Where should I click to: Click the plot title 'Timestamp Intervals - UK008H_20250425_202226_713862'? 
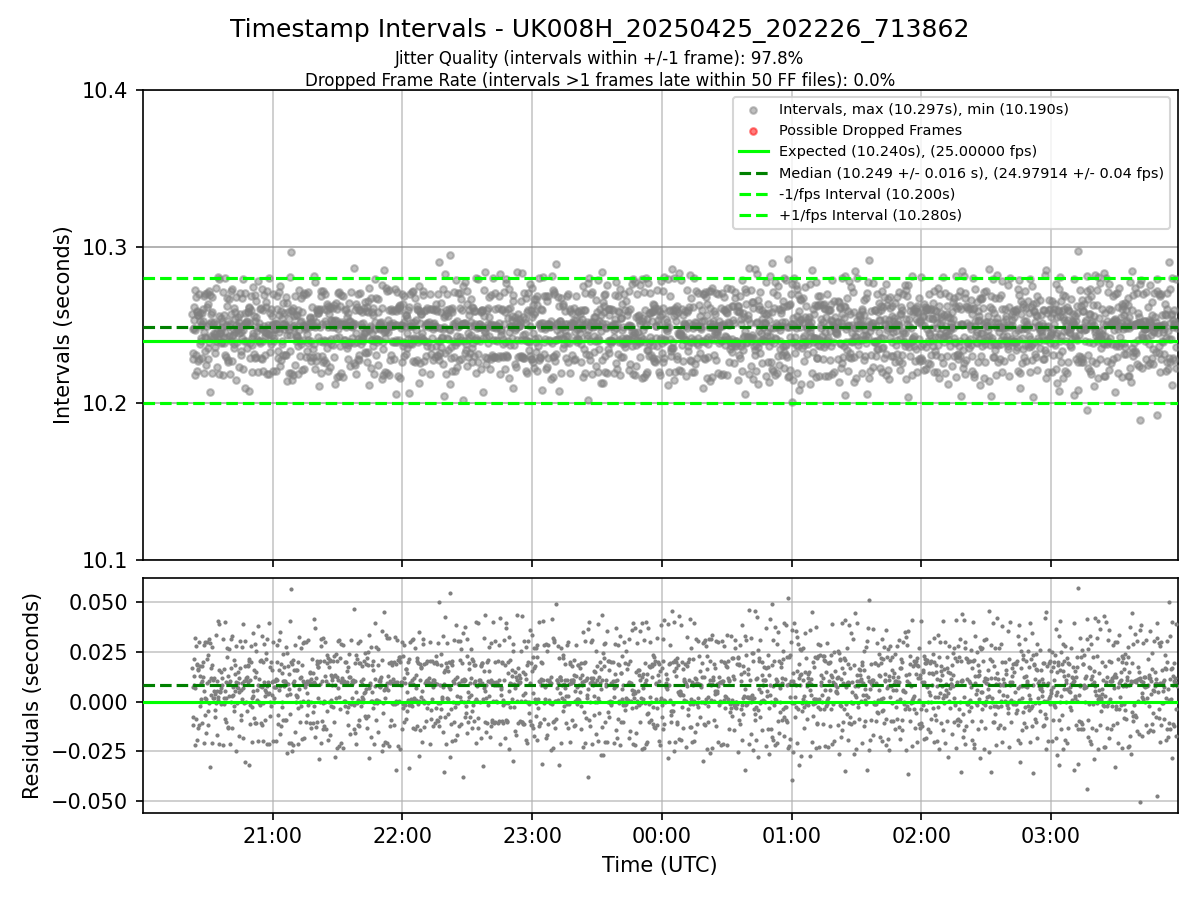599,29
